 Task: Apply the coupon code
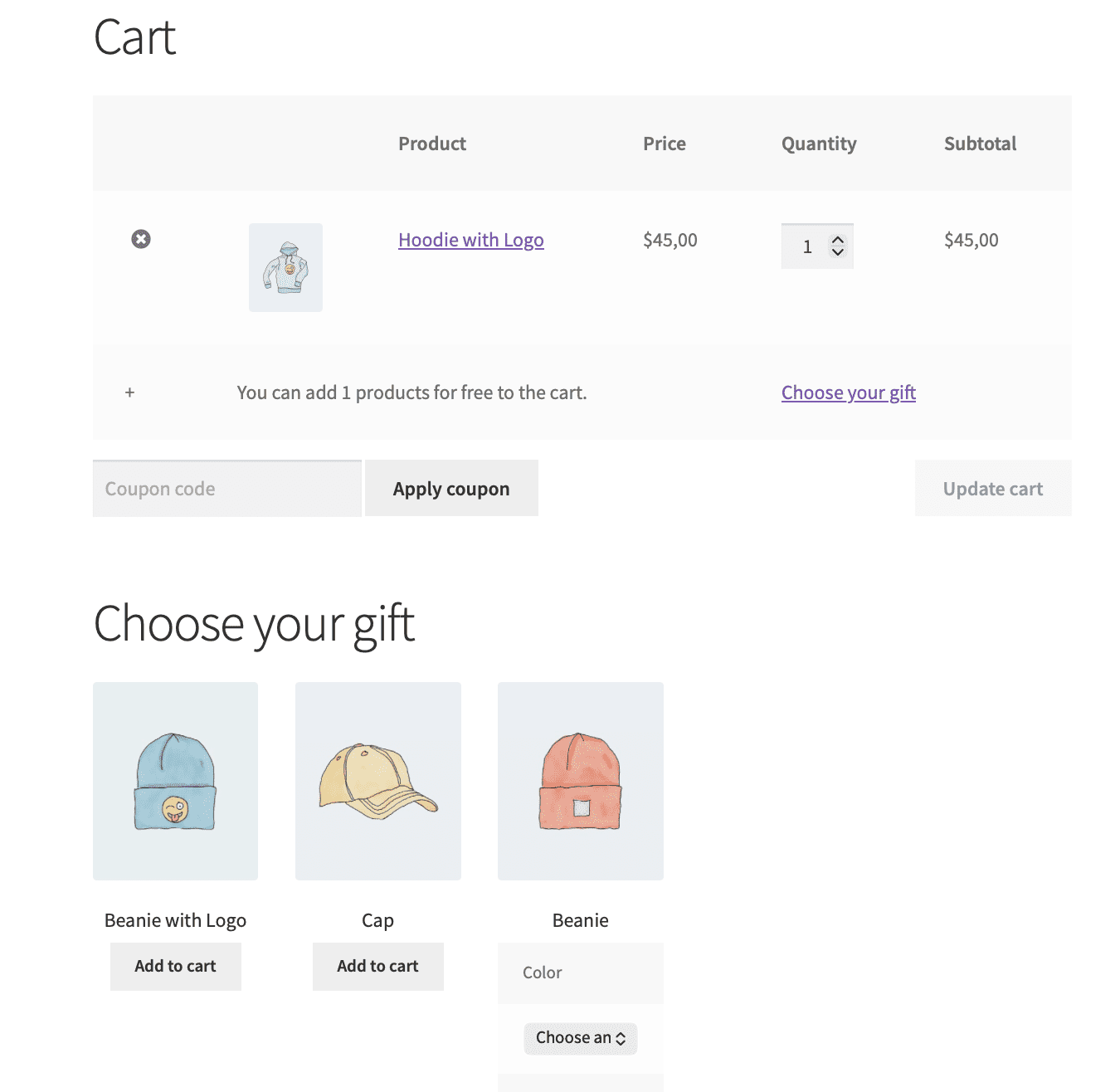451,488
